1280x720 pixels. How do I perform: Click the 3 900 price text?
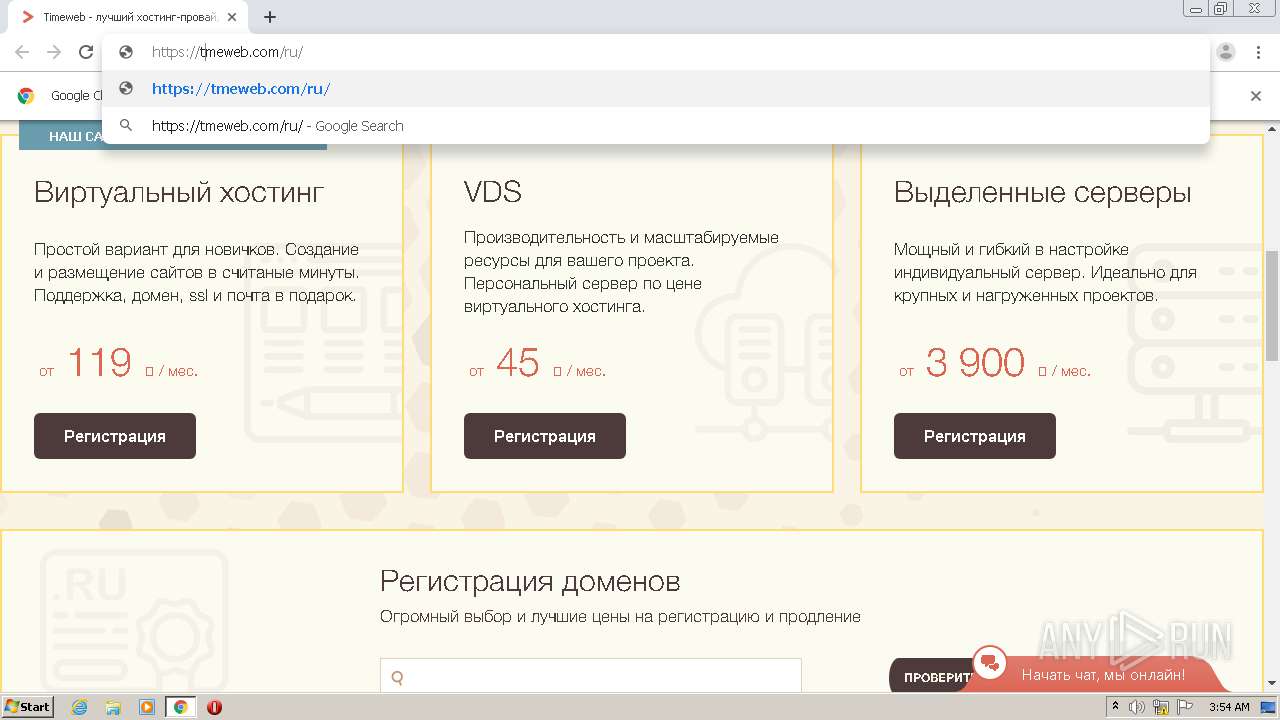point(975,362)
